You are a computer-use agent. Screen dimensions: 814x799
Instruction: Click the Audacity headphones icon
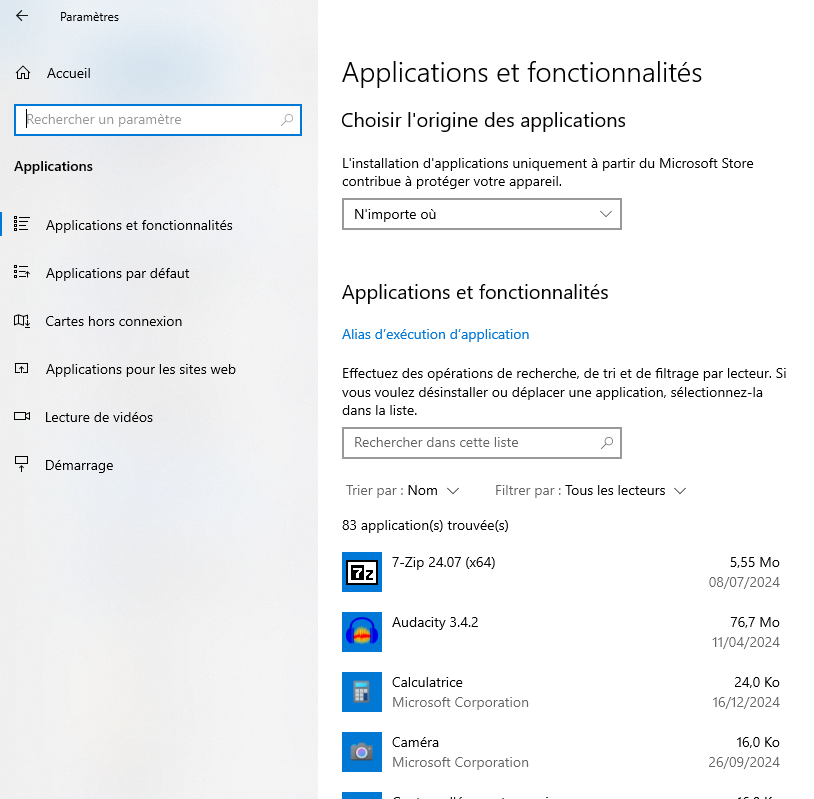pyautogui.click(x=362, y=632)
